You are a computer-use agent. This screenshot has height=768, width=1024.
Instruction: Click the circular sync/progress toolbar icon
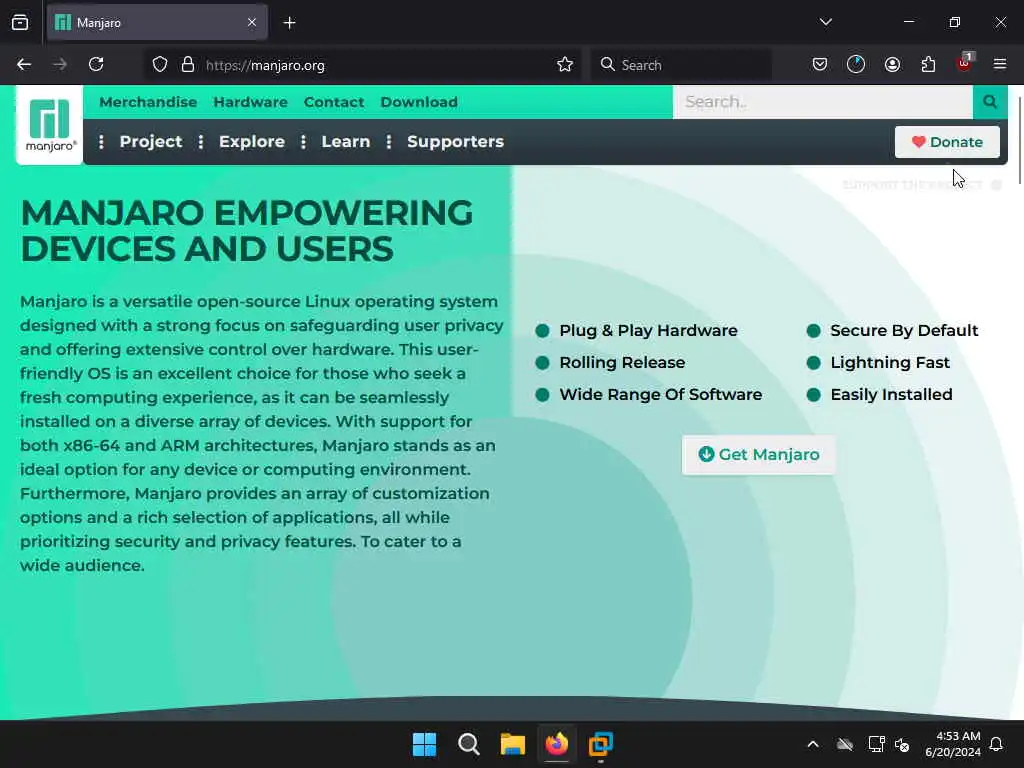point(856,65)
